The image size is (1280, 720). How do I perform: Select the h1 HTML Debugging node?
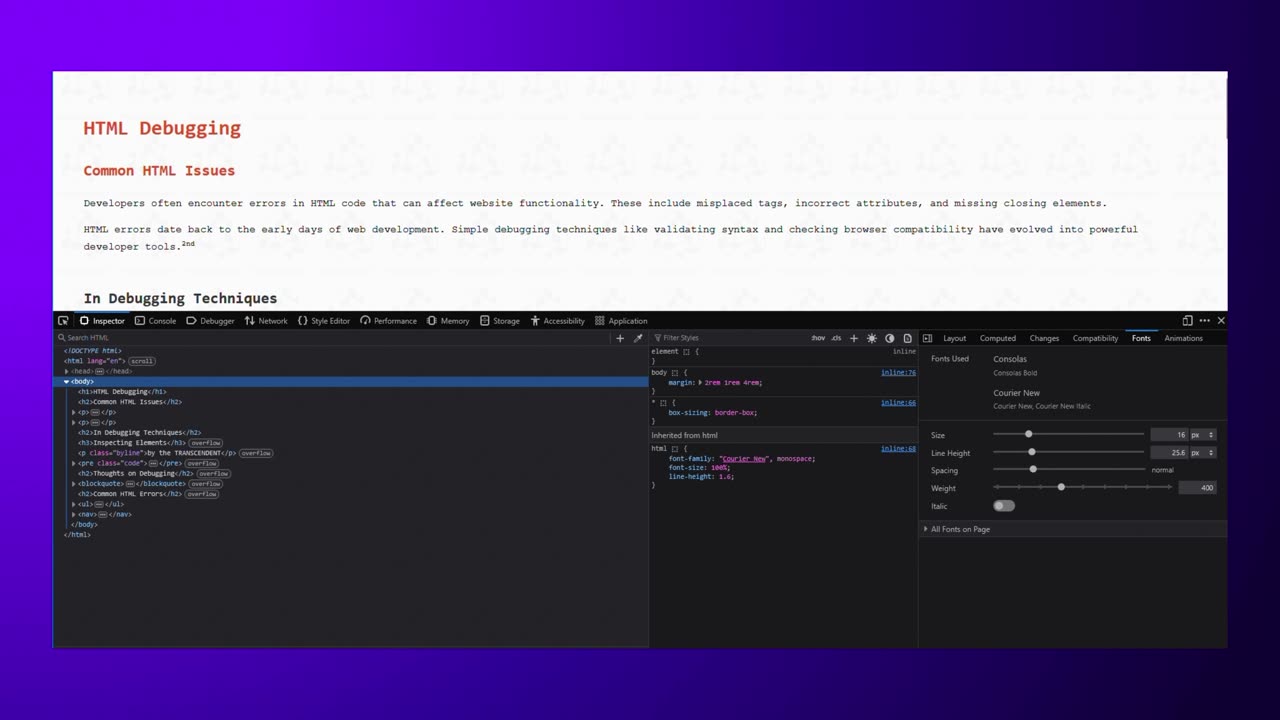122,392
